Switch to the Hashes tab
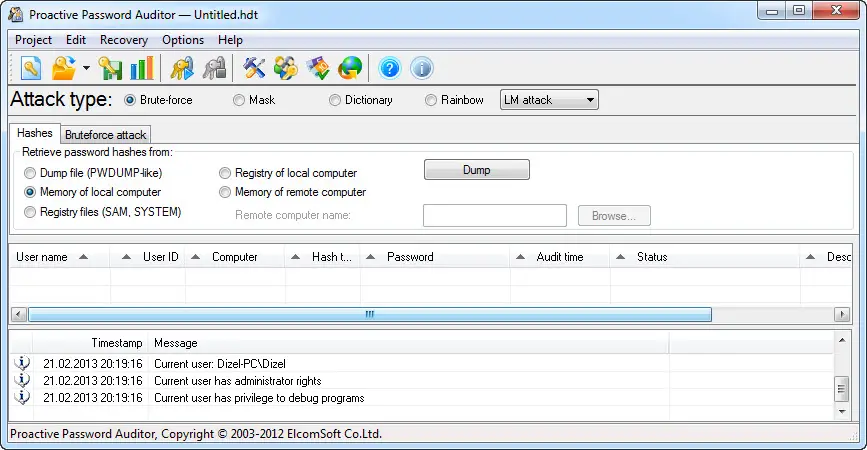Screen dimensions: 867x450 (35, 133)
